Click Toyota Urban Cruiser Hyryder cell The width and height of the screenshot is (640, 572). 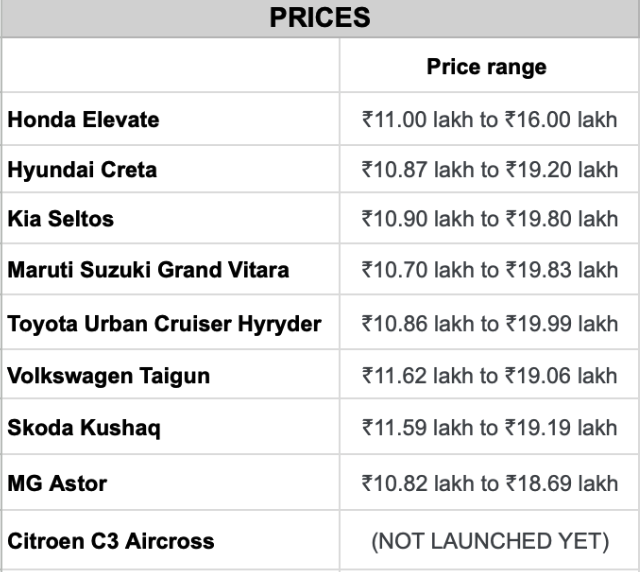pyautogui.click(x=164, y=324)
